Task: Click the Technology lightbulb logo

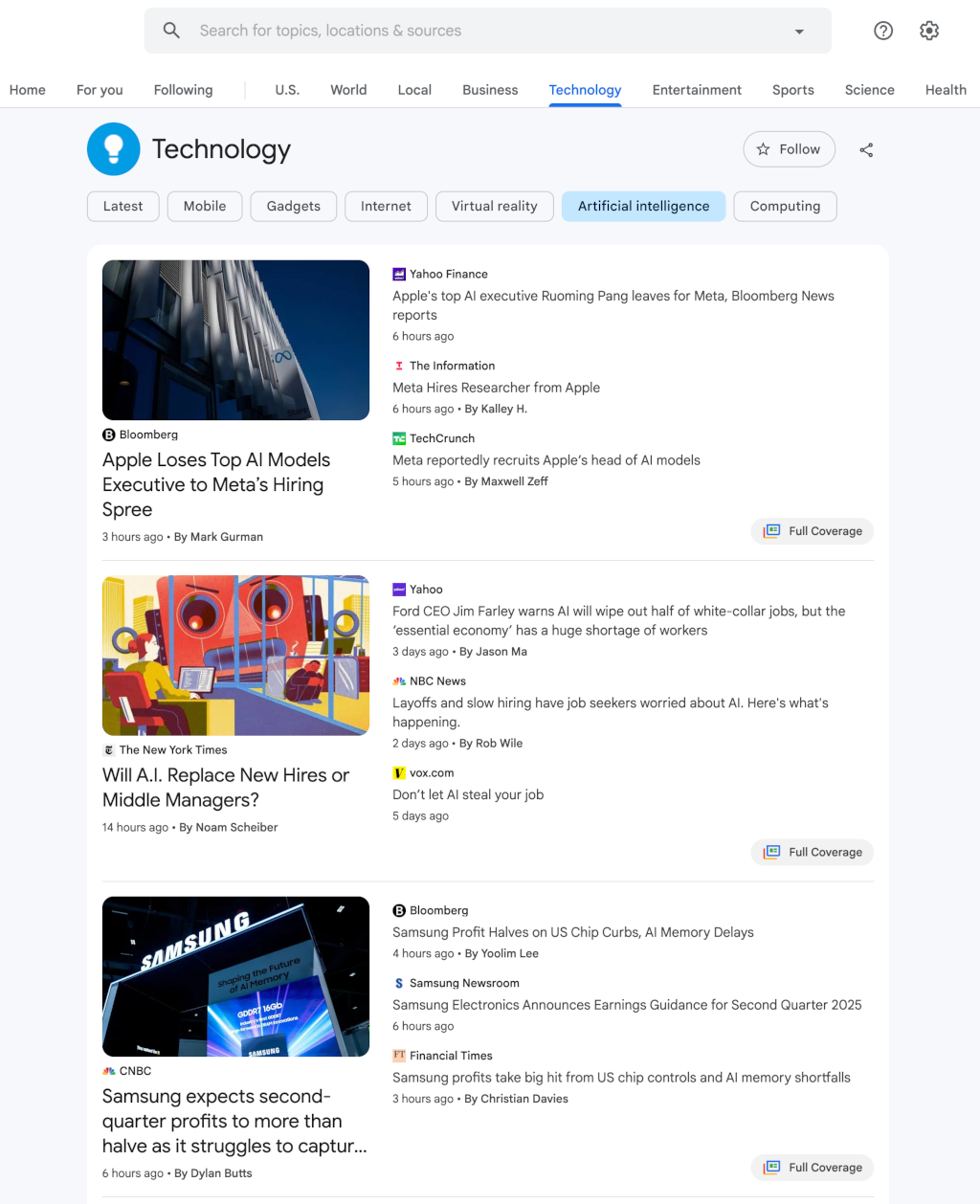Action: click(x=113, y=148)
